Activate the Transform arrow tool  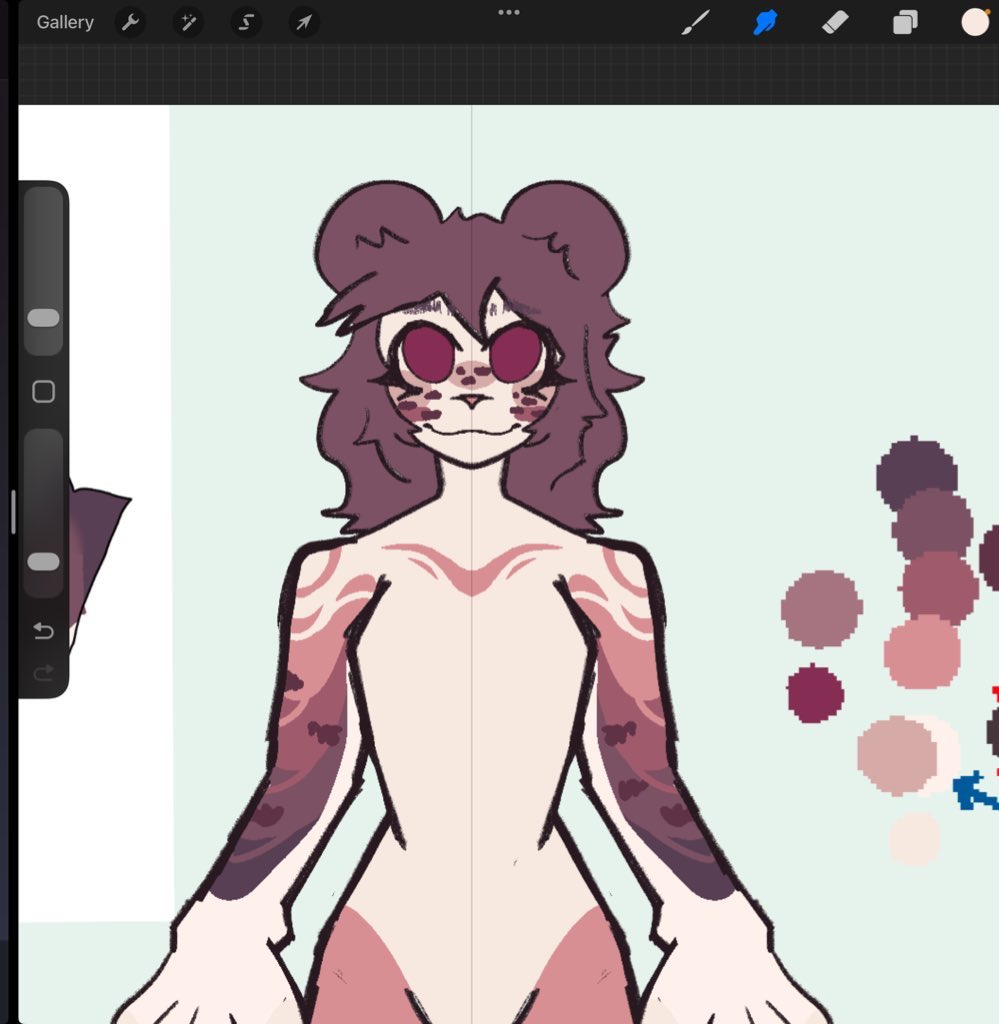[304, 22]
